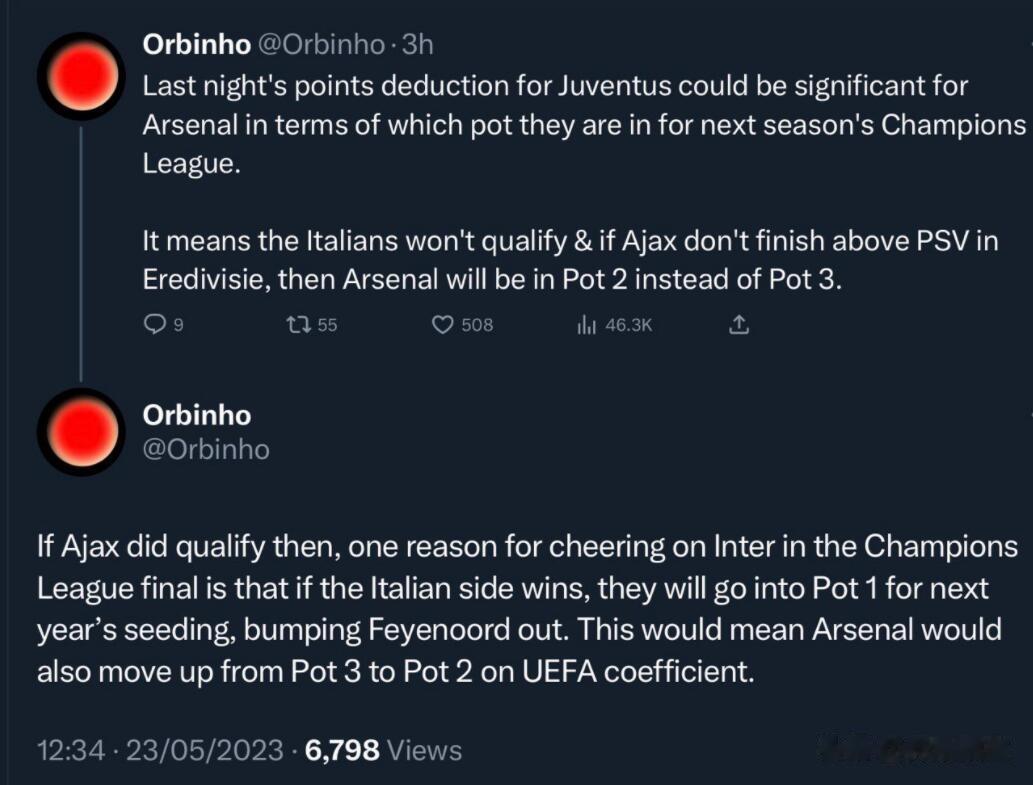Click the retweet arrows icon

(300, 324)
